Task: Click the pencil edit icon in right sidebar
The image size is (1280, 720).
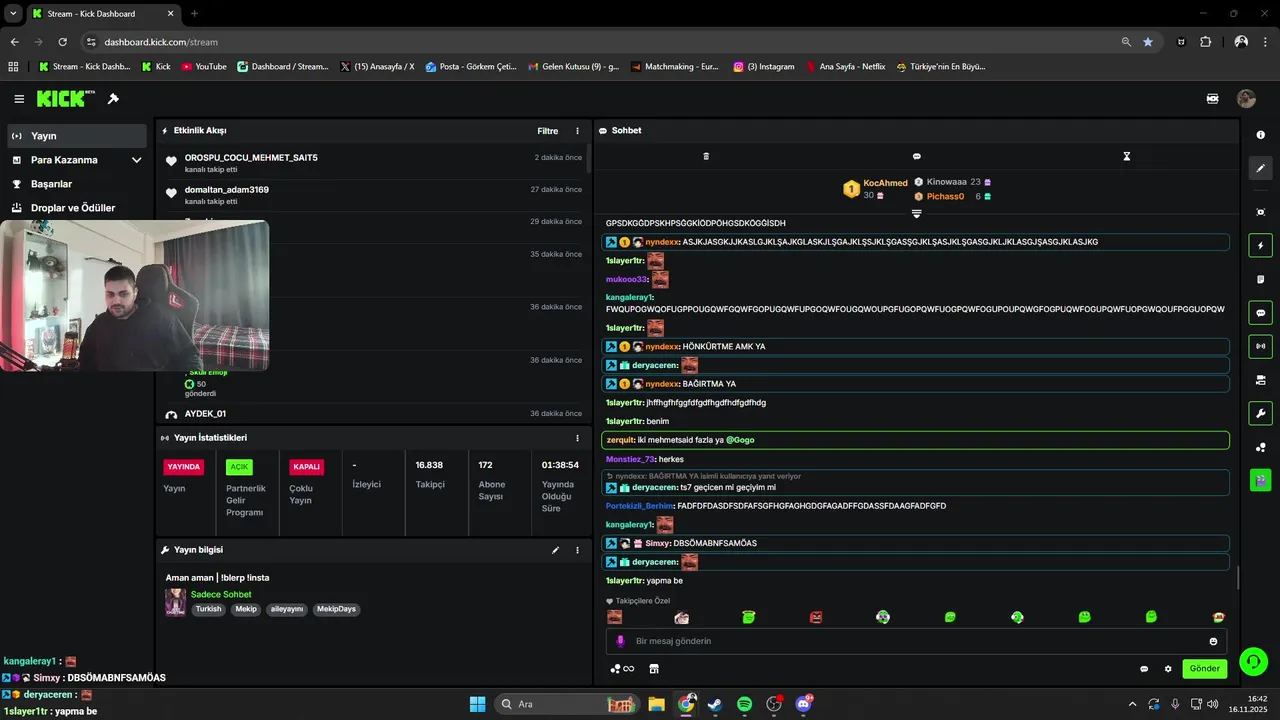Action: [1260, 168]
